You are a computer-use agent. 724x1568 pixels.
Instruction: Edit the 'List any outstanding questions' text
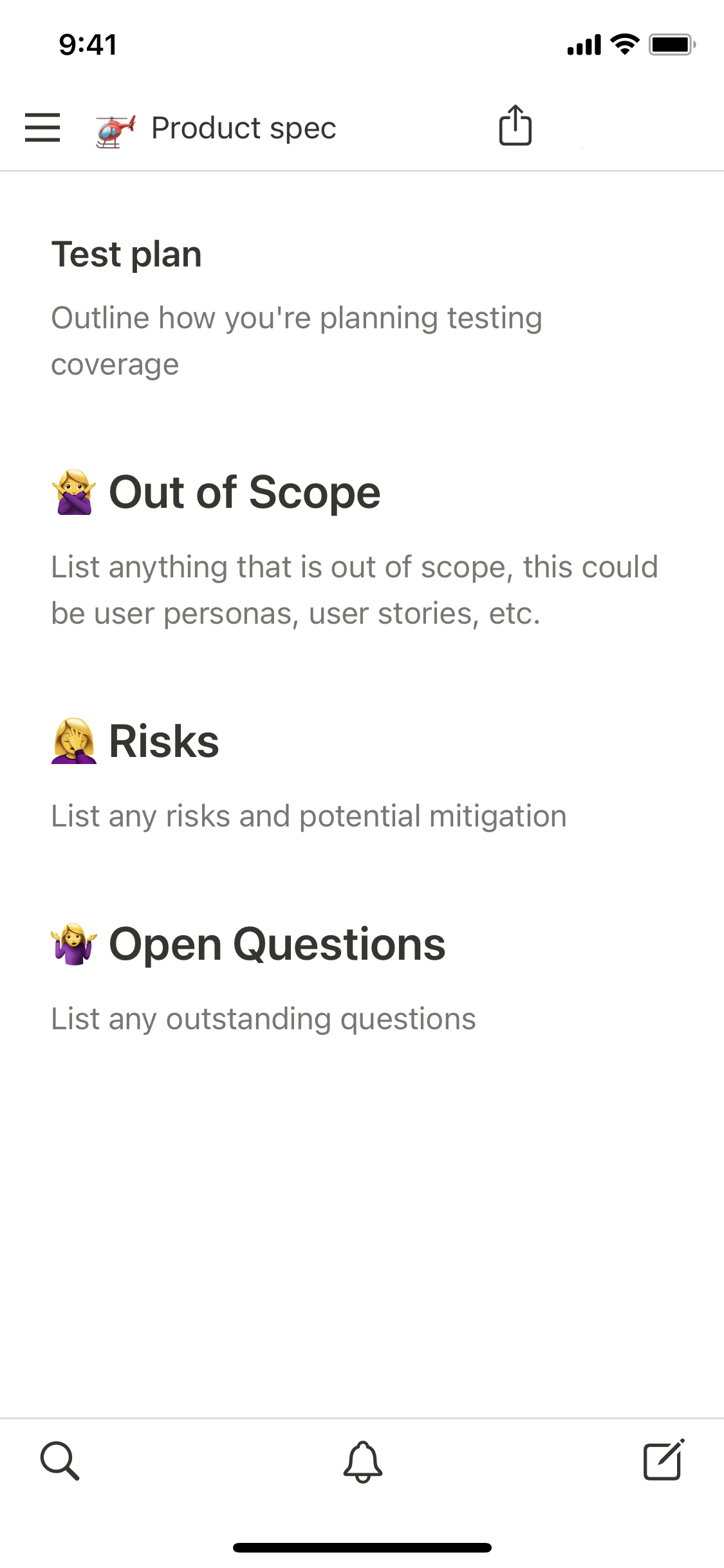tap(263, 1019)
